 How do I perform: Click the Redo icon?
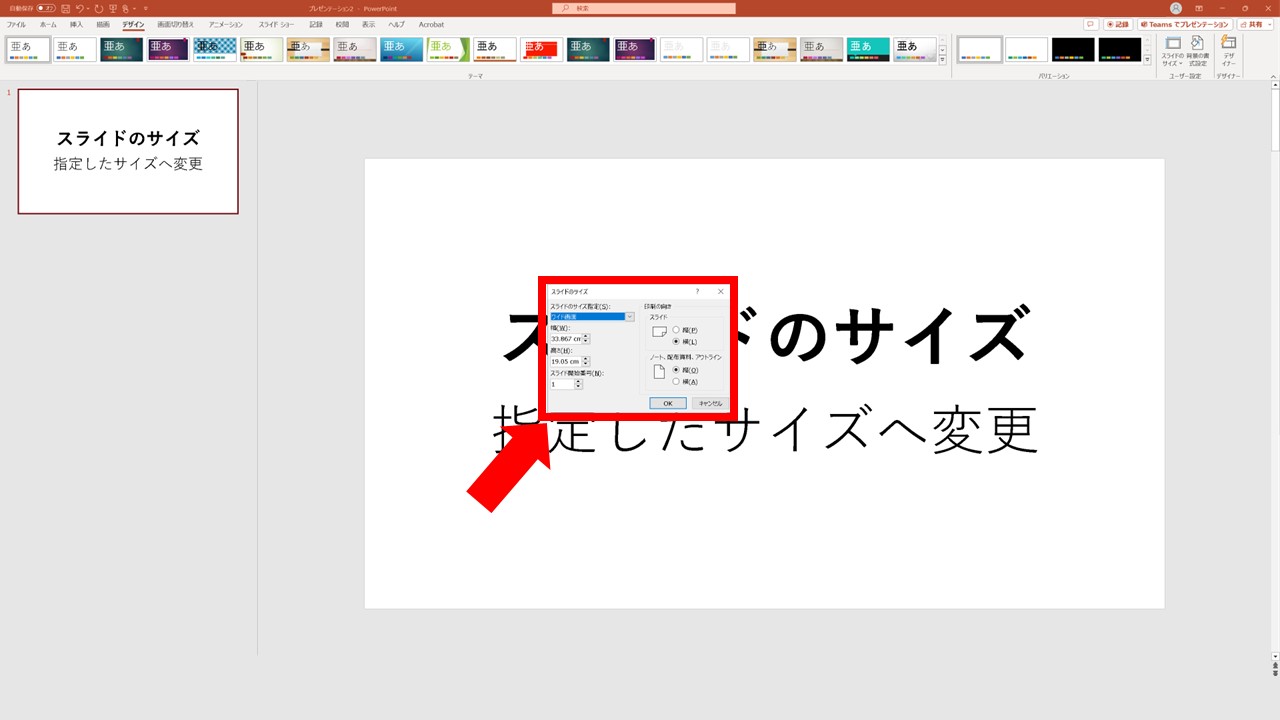pyautogui.click(x=98, y=8)
